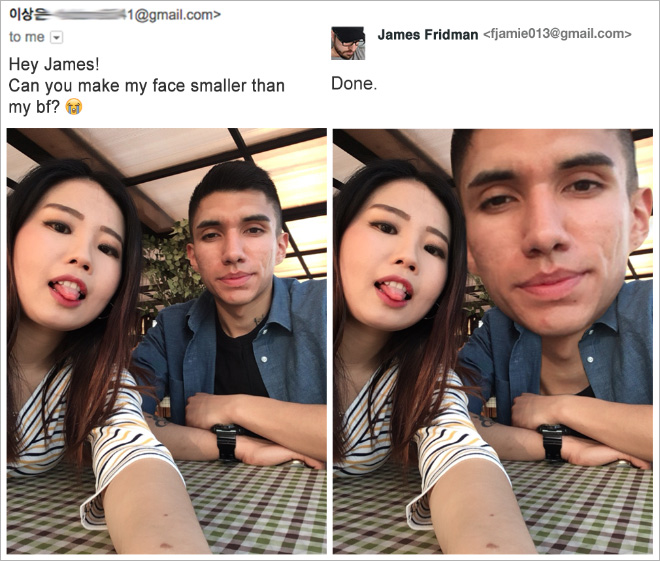Click the fjamie013@gmail.com email address
The width and height of the screenshot is (660, 561).
click(x=557, y=34)
